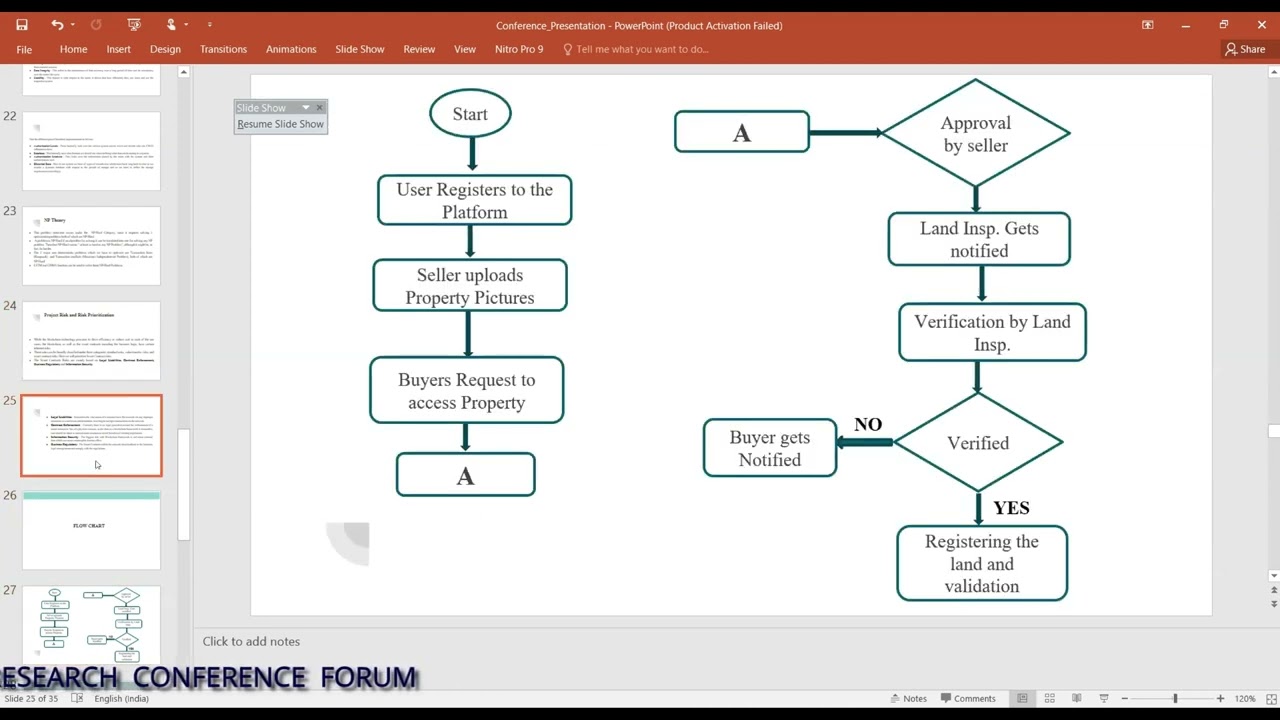The height and width of the screenshot is (720, 1280).
Task: Open the File menu
Action: click(x=24, y=49)
